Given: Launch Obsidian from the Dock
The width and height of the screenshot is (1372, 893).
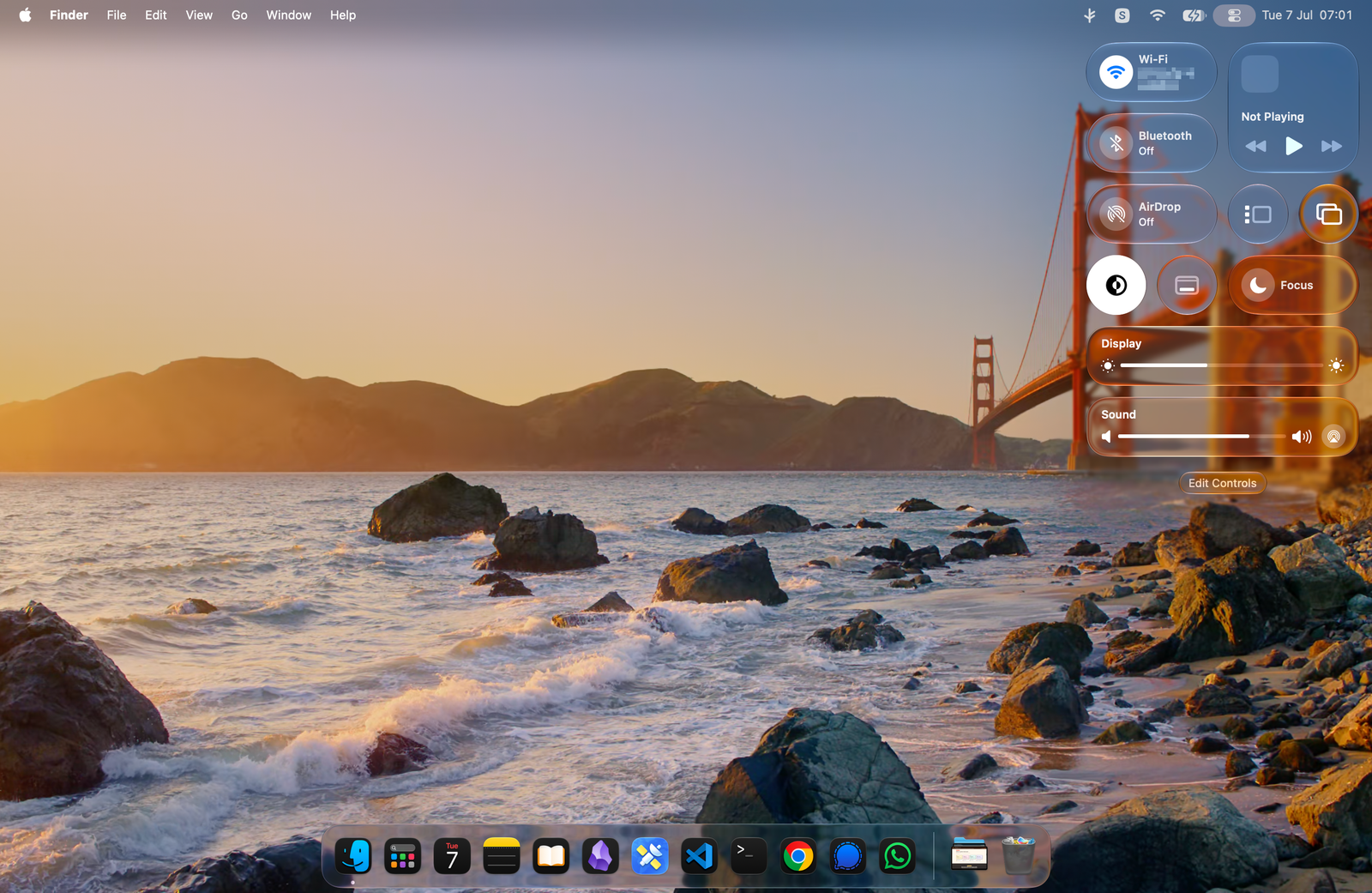Looking at the screenshot, I should [x=600, y=856].
